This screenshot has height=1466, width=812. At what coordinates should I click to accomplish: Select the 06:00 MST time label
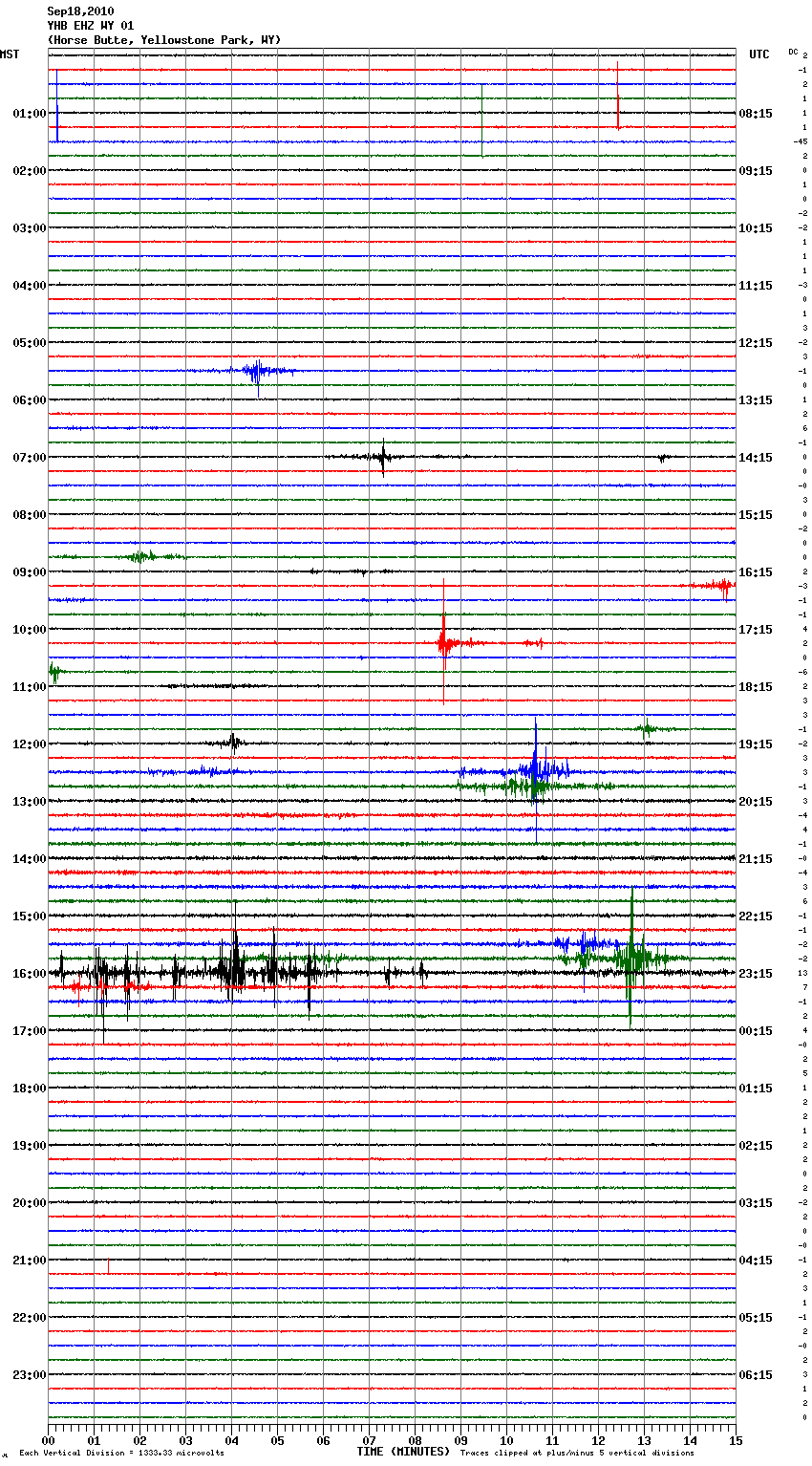coord(29,400)
